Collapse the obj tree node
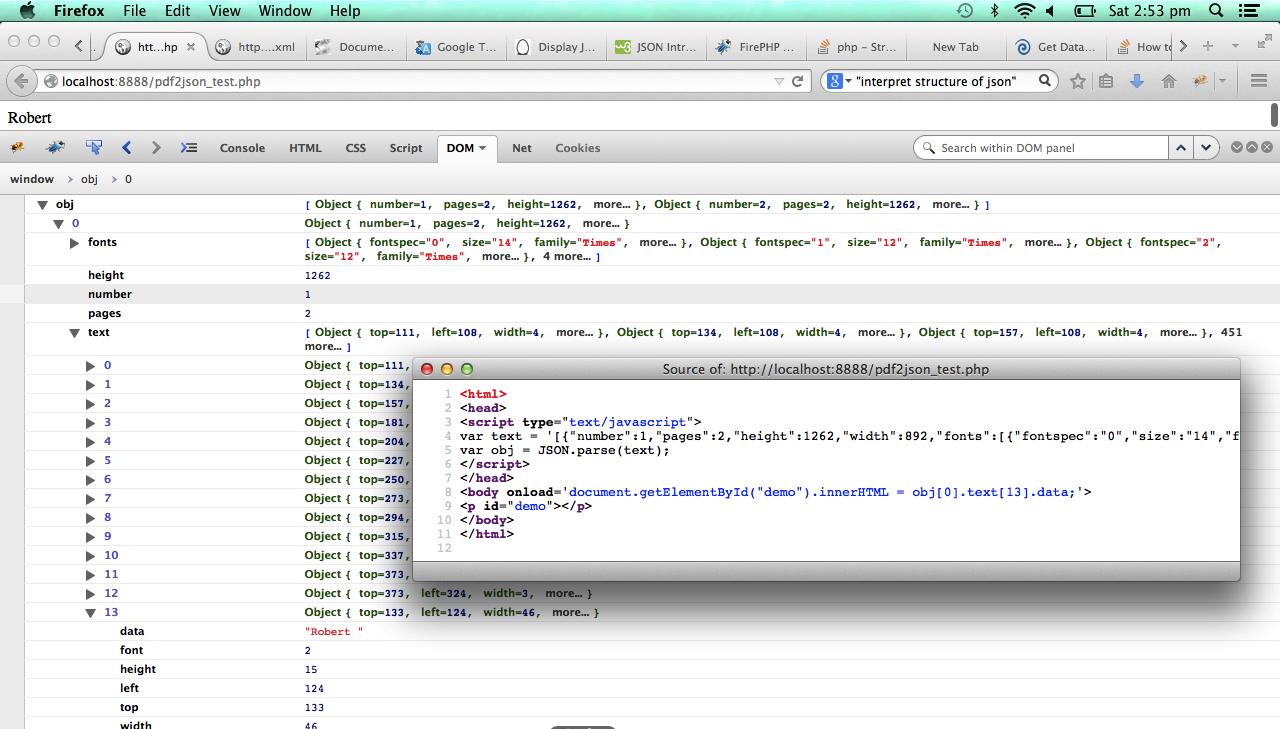This screenshot has height=729, width=1280. (43, 204)
